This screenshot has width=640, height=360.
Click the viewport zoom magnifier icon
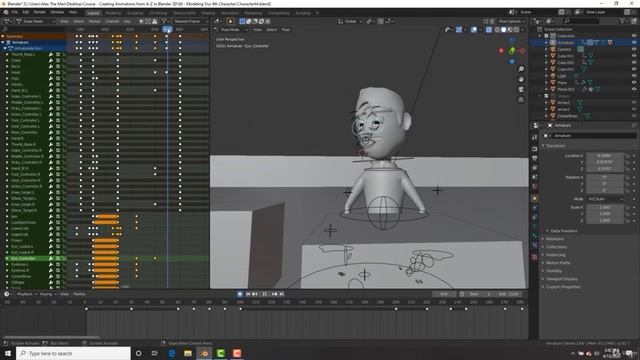(521, 69)
